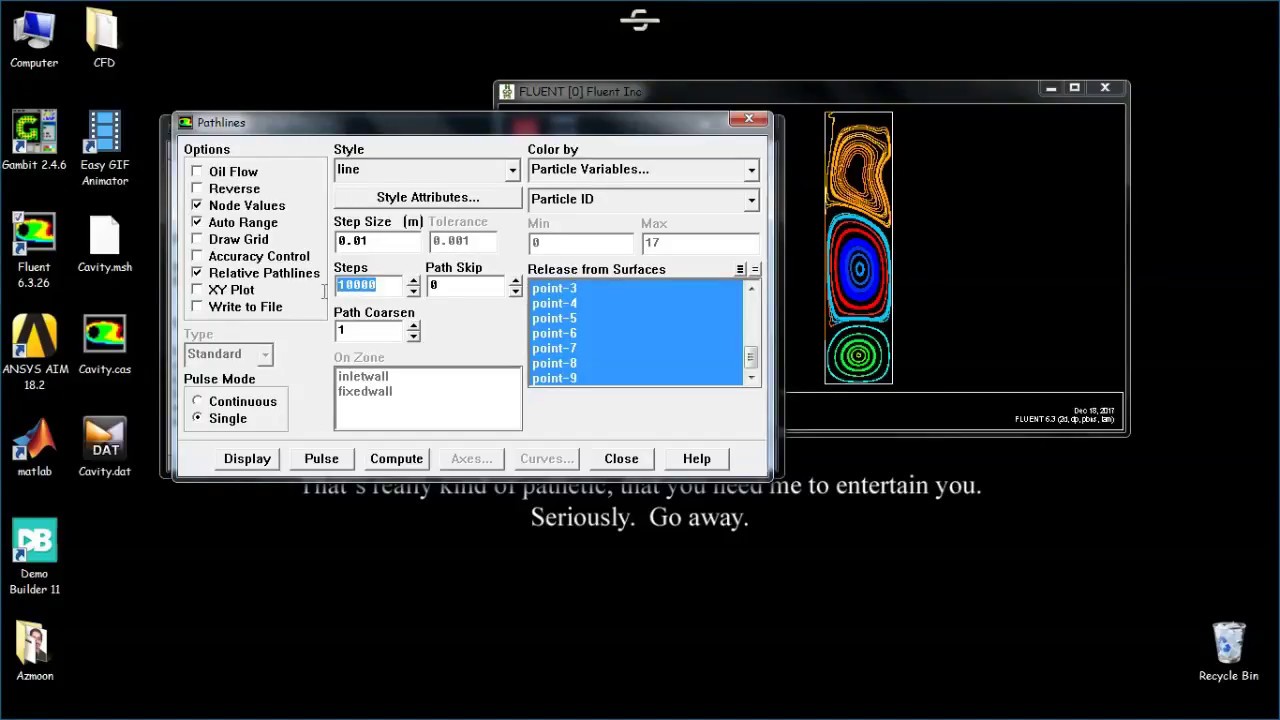Launch Demo Builder 11 shortcut

pyautogui.click(x=34, y=558)
